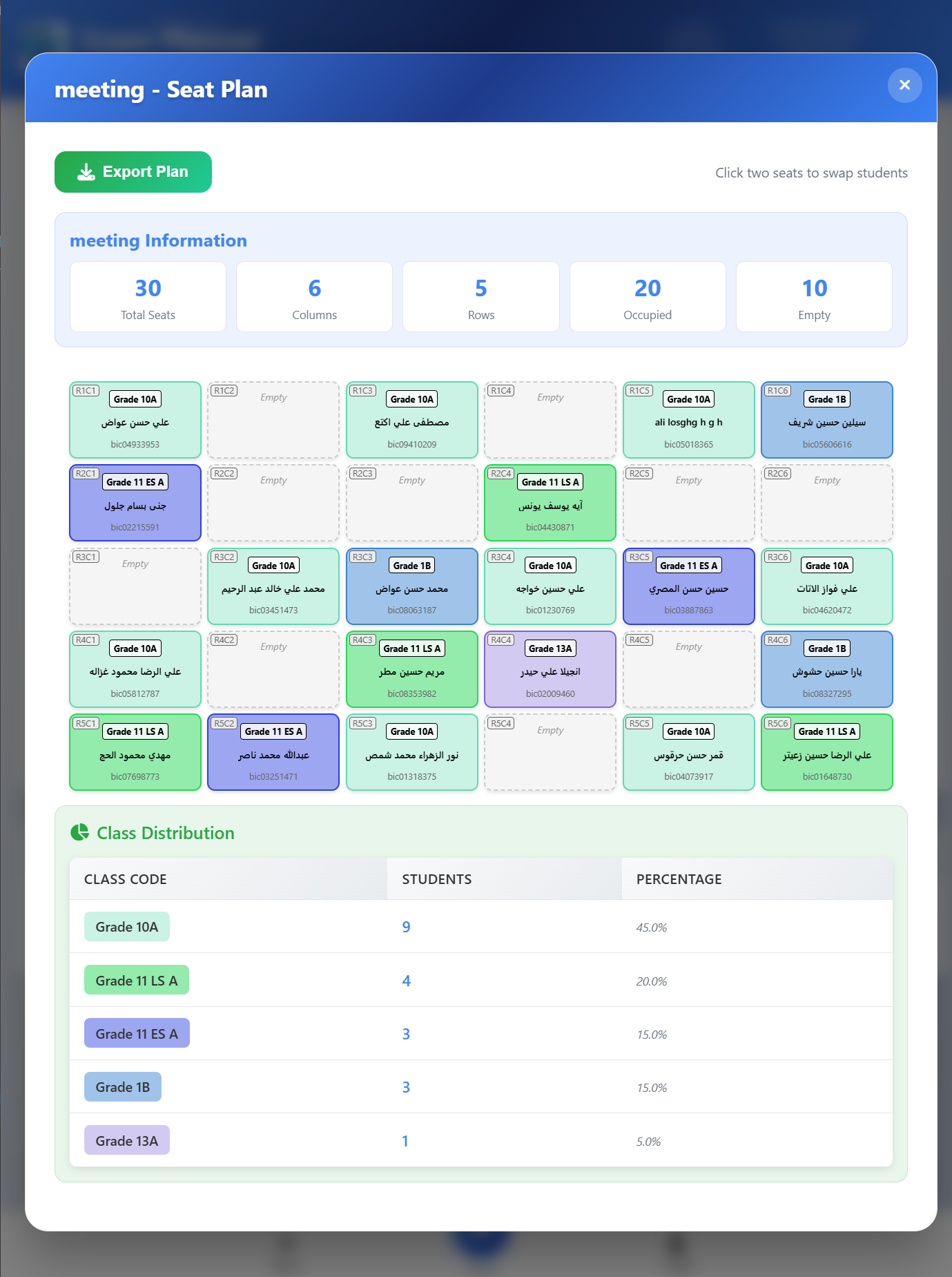The height and width of the screenshot is (1277, 952).
Task: Click the STUDENTS column header
Action: (505, 878)
